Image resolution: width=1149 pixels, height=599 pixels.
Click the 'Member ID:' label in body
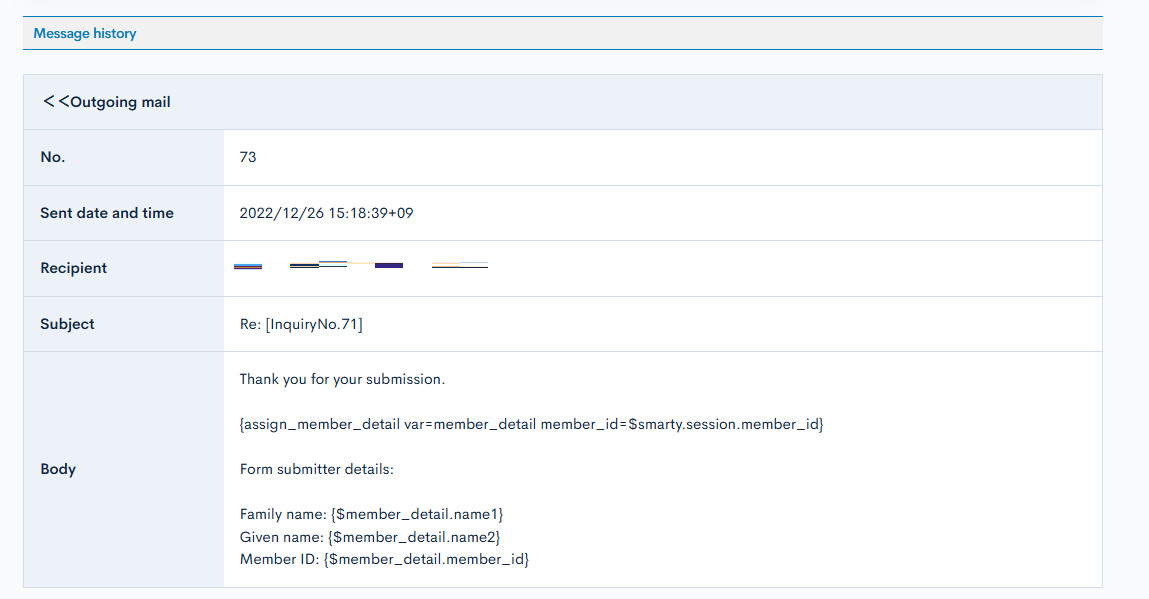pos(279,559)
